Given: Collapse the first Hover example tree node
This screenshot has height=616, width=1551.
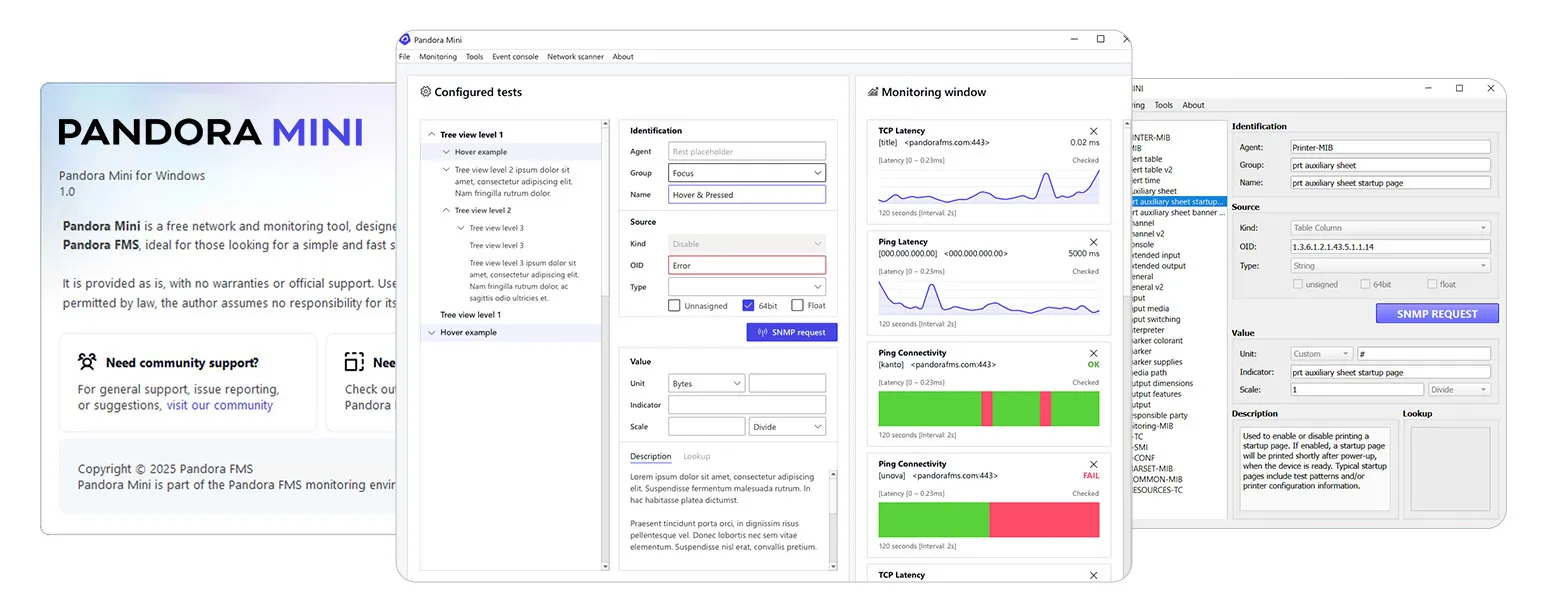Looking at the screenshot, I should [446, 152].
